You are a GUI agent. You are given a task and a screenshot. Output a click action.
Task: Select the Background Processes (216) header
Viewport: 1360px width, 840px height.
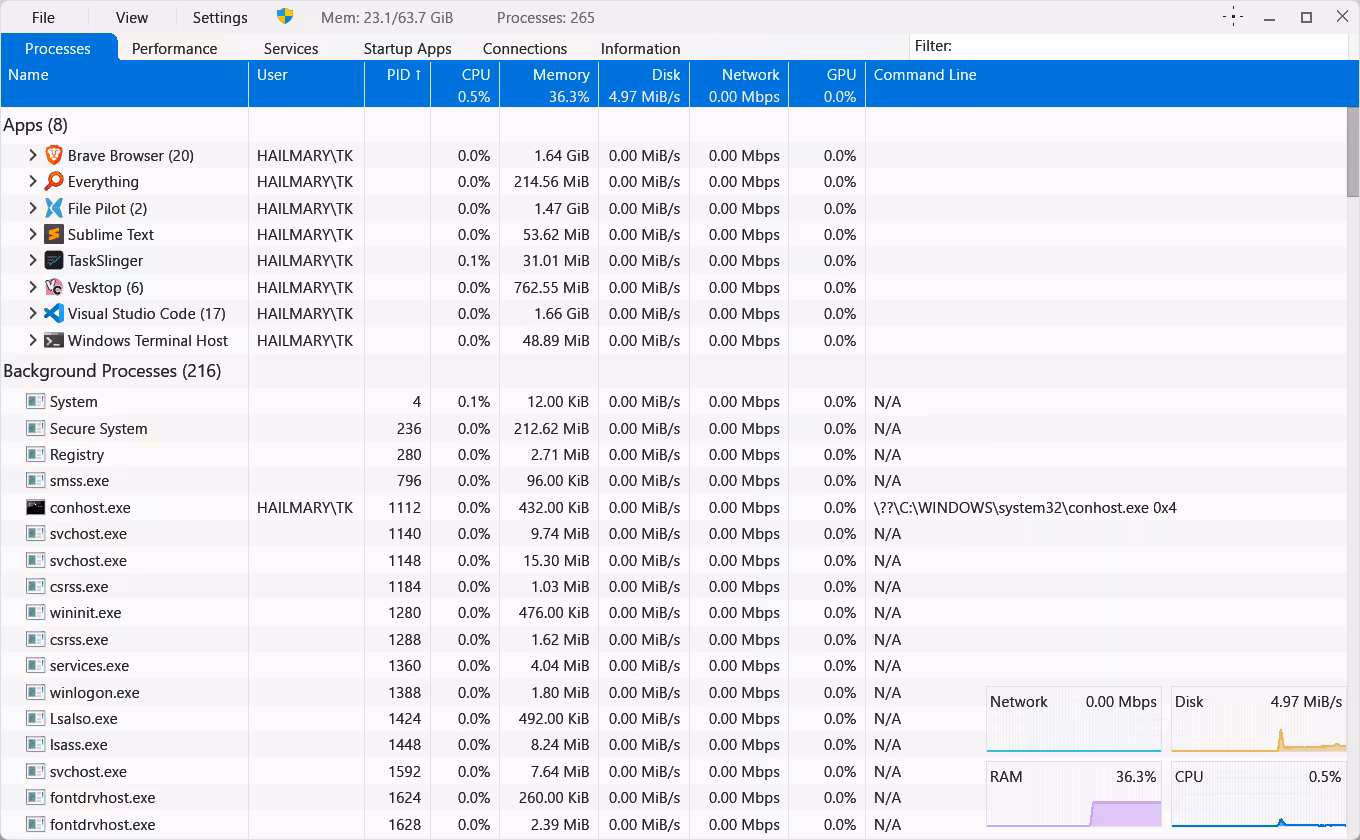(x=112, y=371)
